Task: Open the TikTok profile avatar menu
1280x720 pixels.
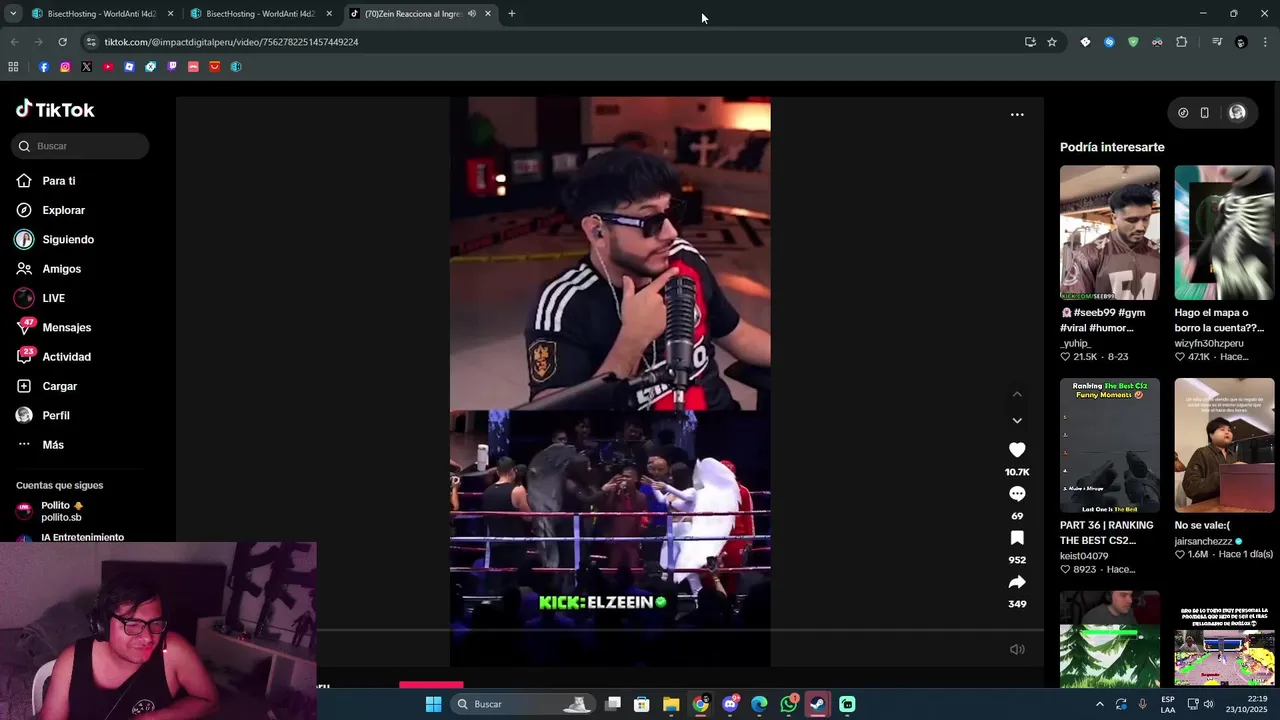Action: 1237,113
